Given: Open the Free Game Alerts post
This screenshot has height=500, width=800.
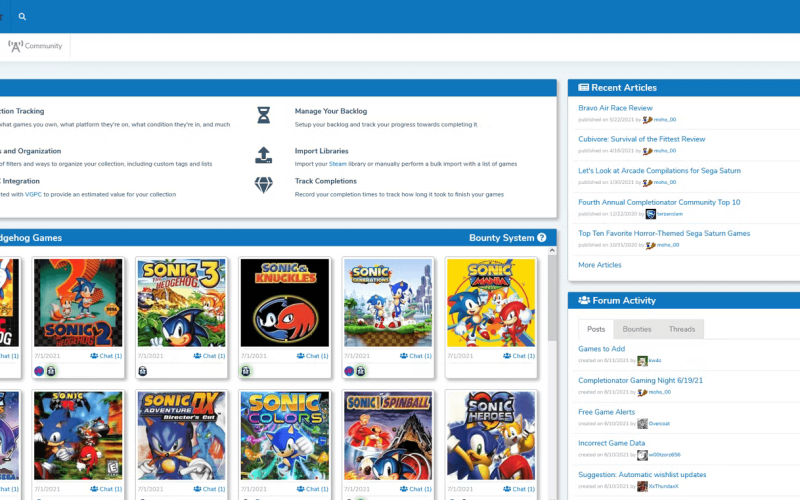Looking at the screenshot, I should [x=606, y=412].
